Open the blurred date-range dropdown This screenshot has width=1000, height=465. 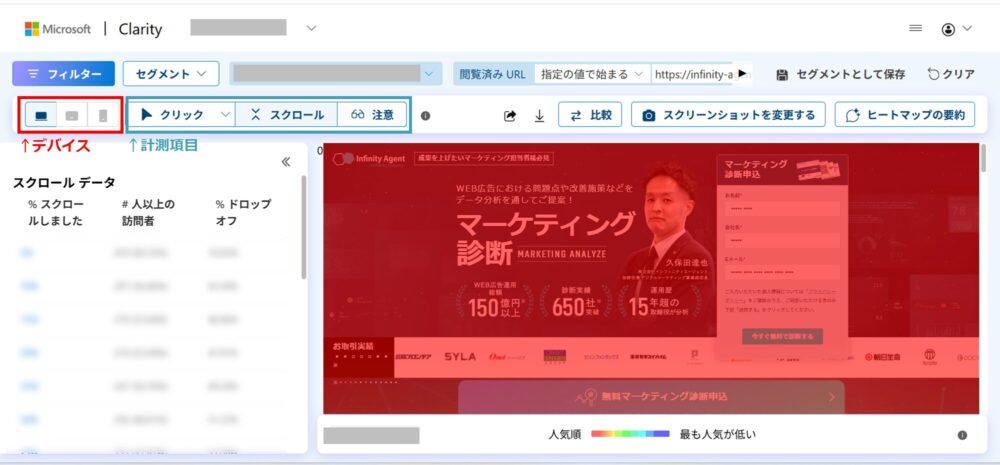[x=336, y=73]
